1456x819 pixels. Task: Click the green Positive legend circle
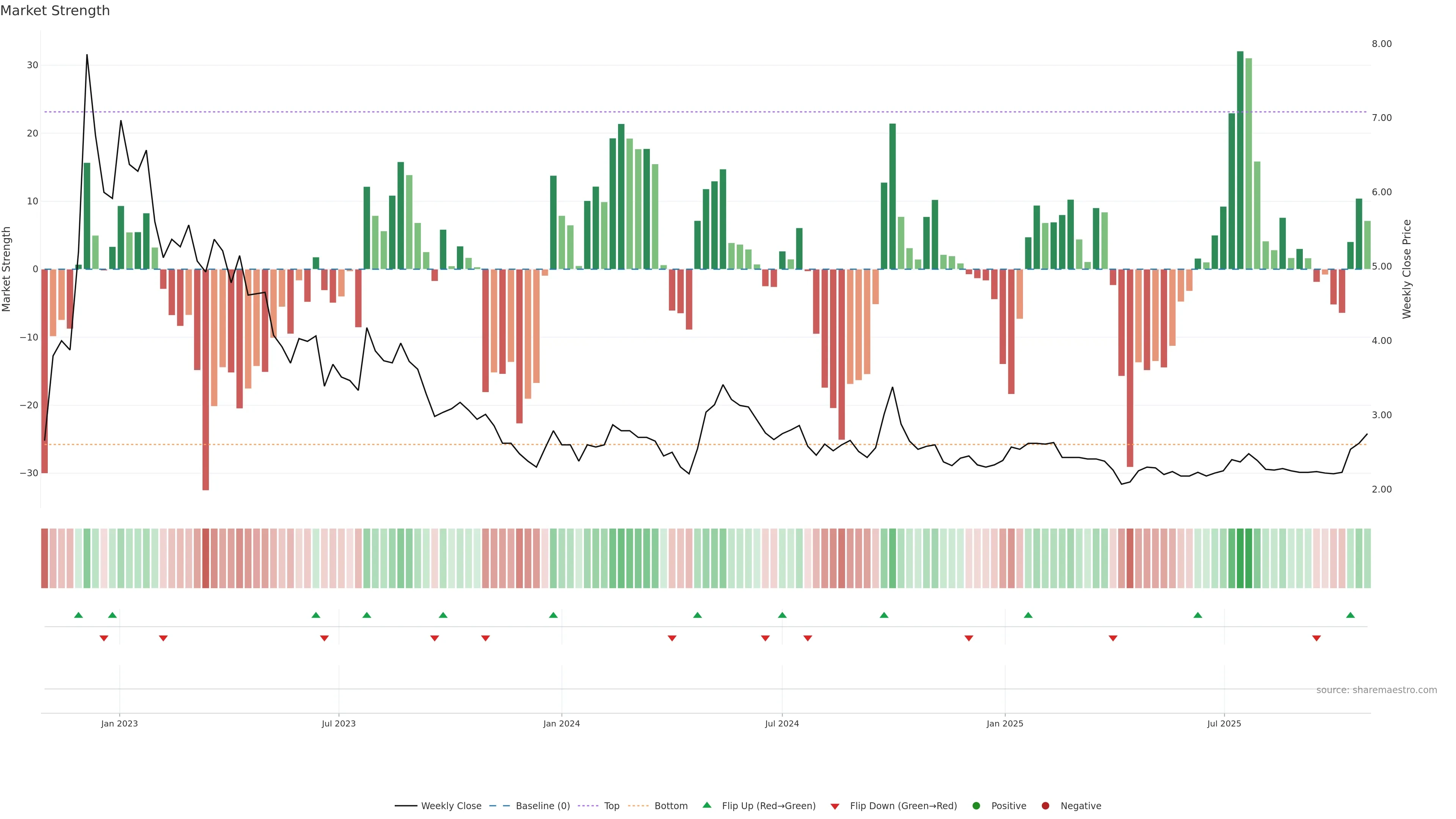pyautogui.click(x=976, y=806)
